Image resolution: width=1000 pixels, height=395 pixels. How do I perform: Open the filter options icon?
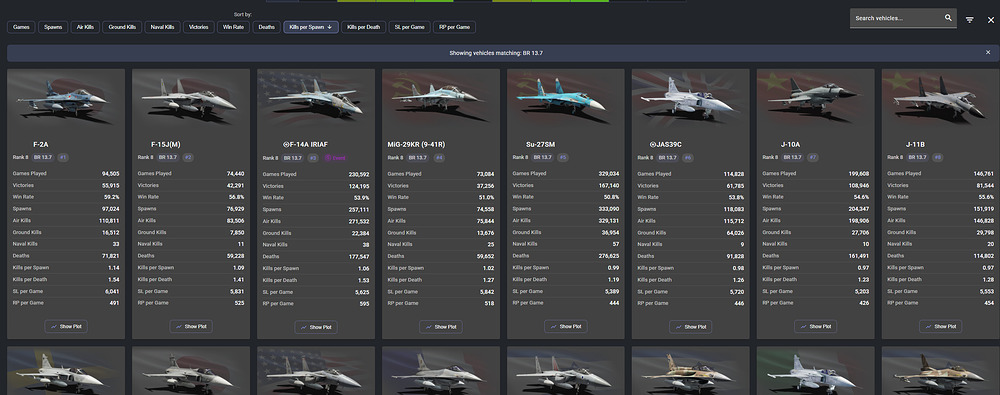tap(969, 20)
